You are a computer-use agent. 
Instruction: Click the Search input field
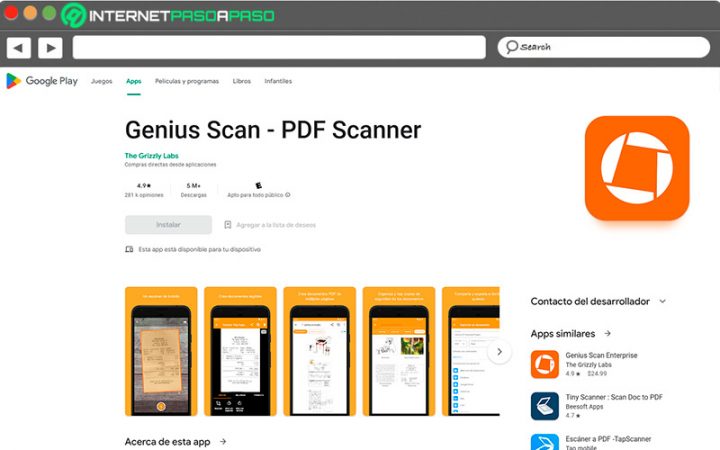point(604,47)
